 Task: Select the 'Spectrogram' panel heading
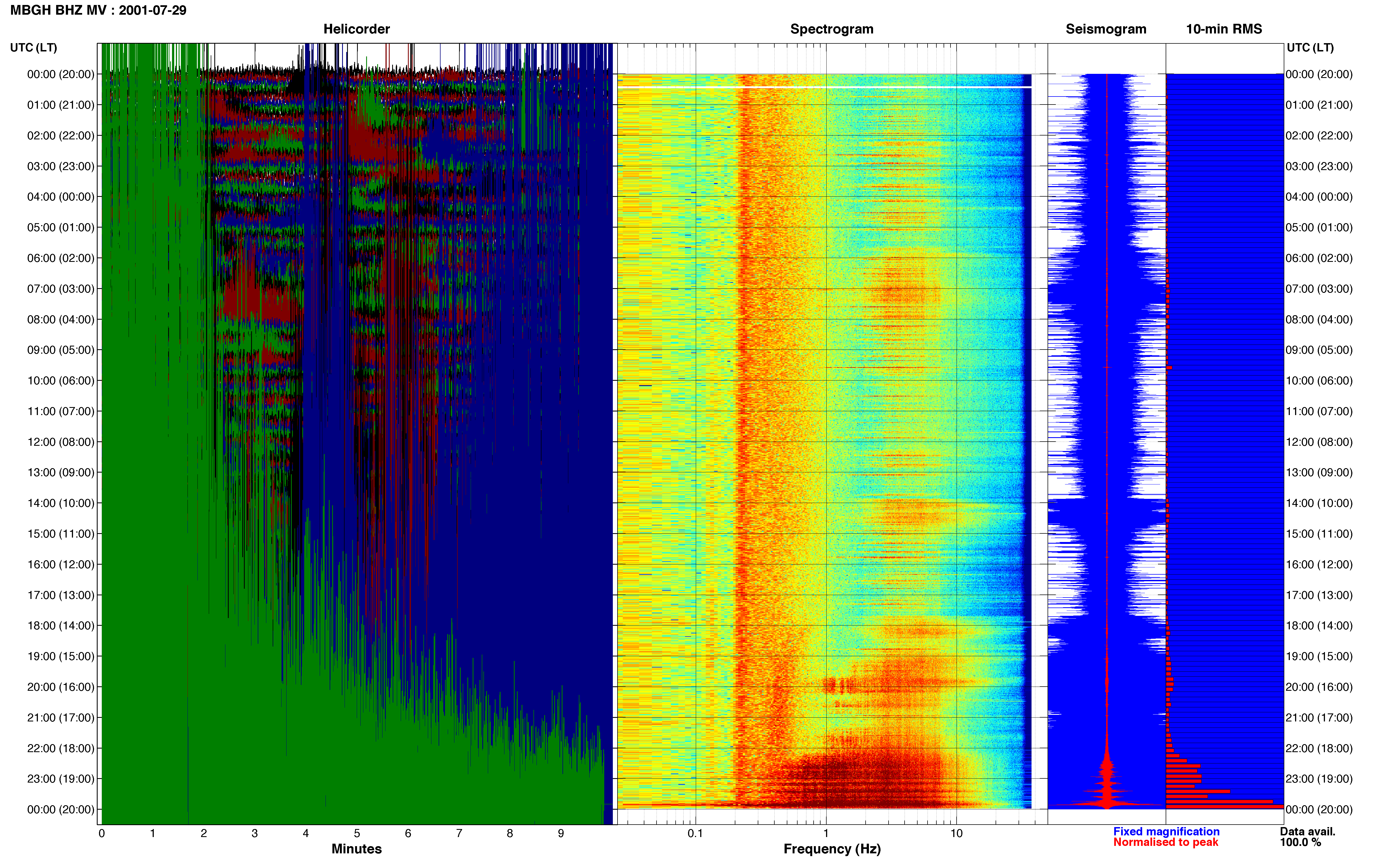coord(832,29)
